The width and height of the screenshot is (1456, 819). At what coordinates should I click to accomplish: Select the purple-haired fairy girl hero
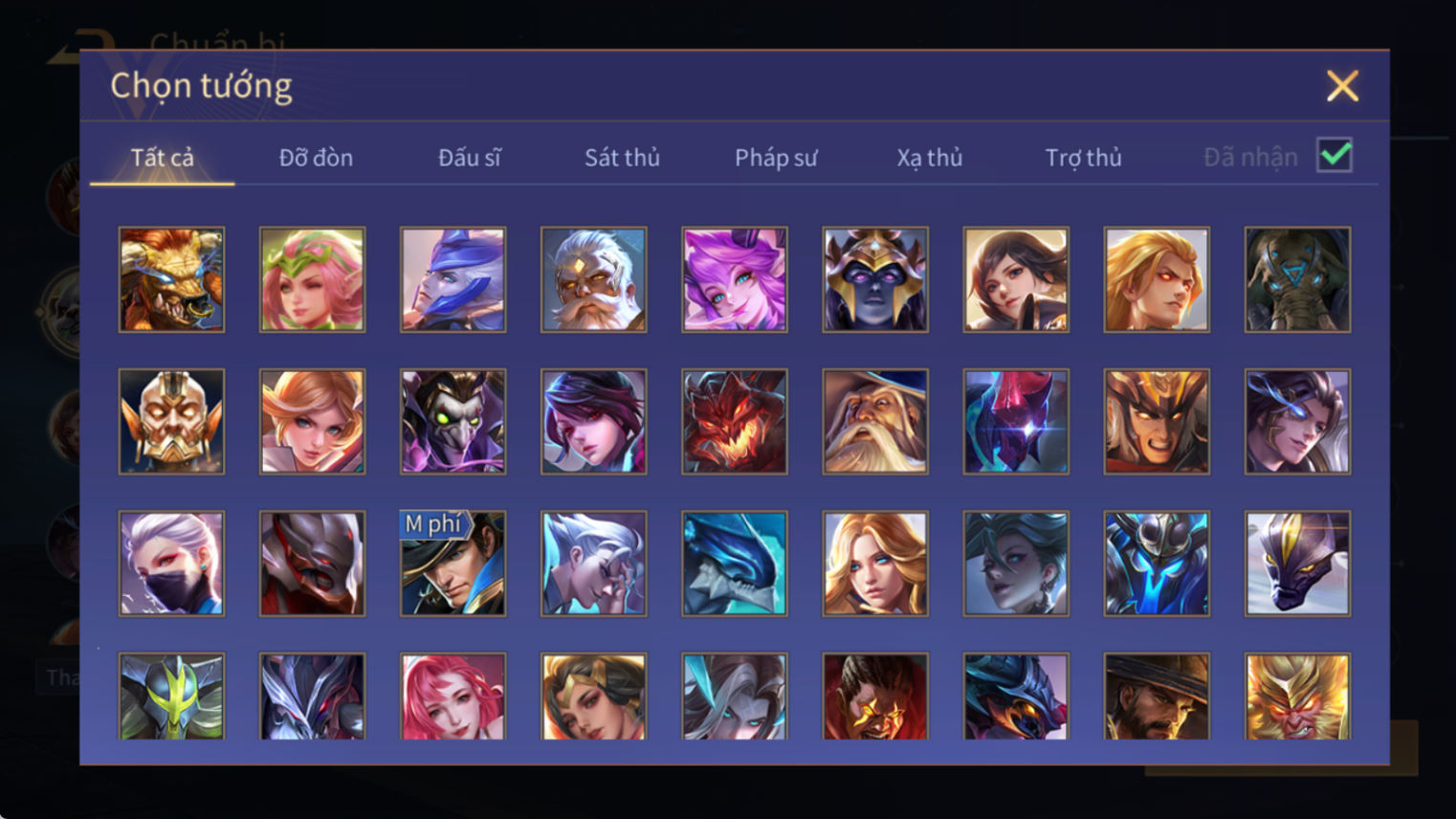point(734,279)
